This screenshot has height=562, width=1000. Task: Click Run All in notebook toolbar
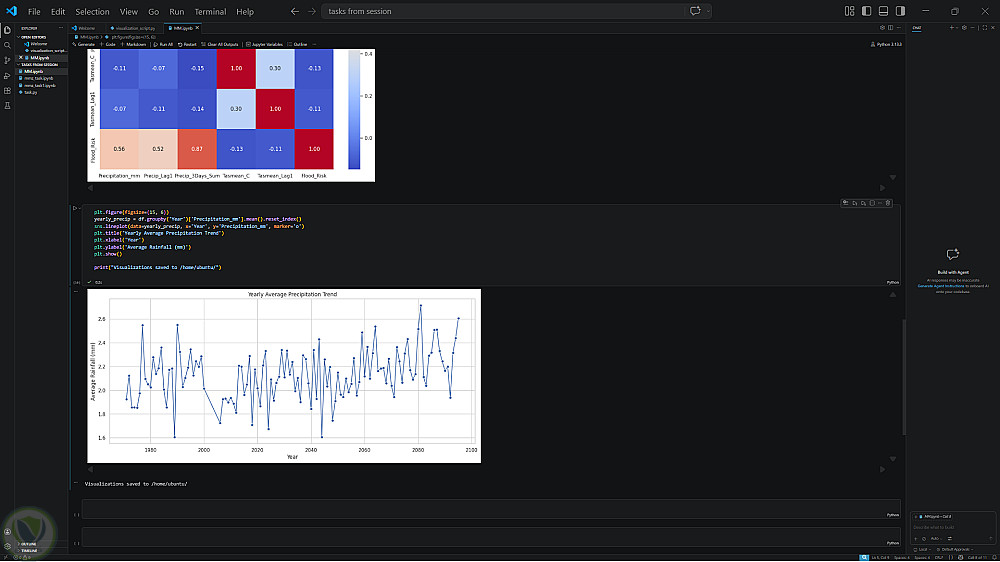[163, 45]
